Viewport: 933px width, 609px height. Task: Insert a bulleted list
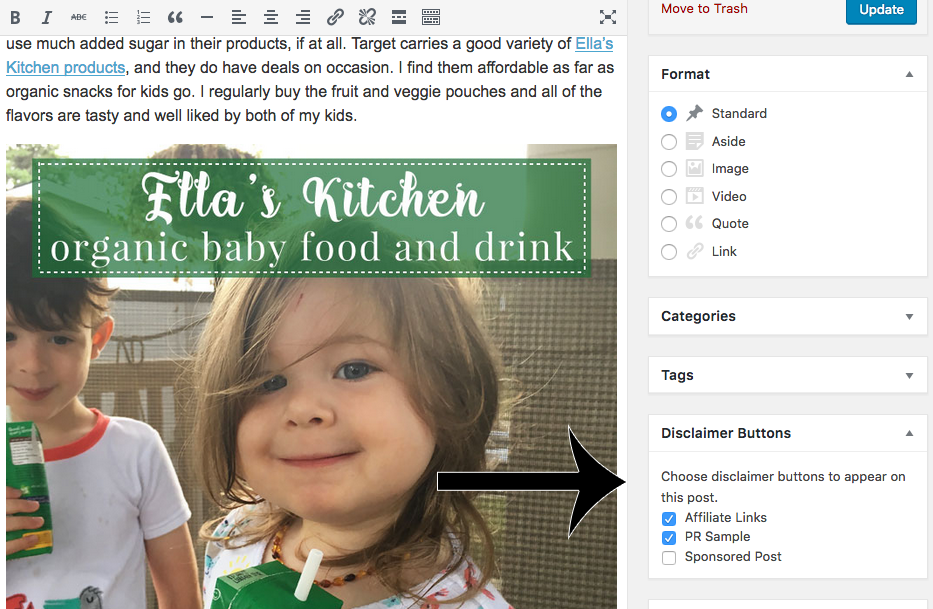click(x=111, y=17)
